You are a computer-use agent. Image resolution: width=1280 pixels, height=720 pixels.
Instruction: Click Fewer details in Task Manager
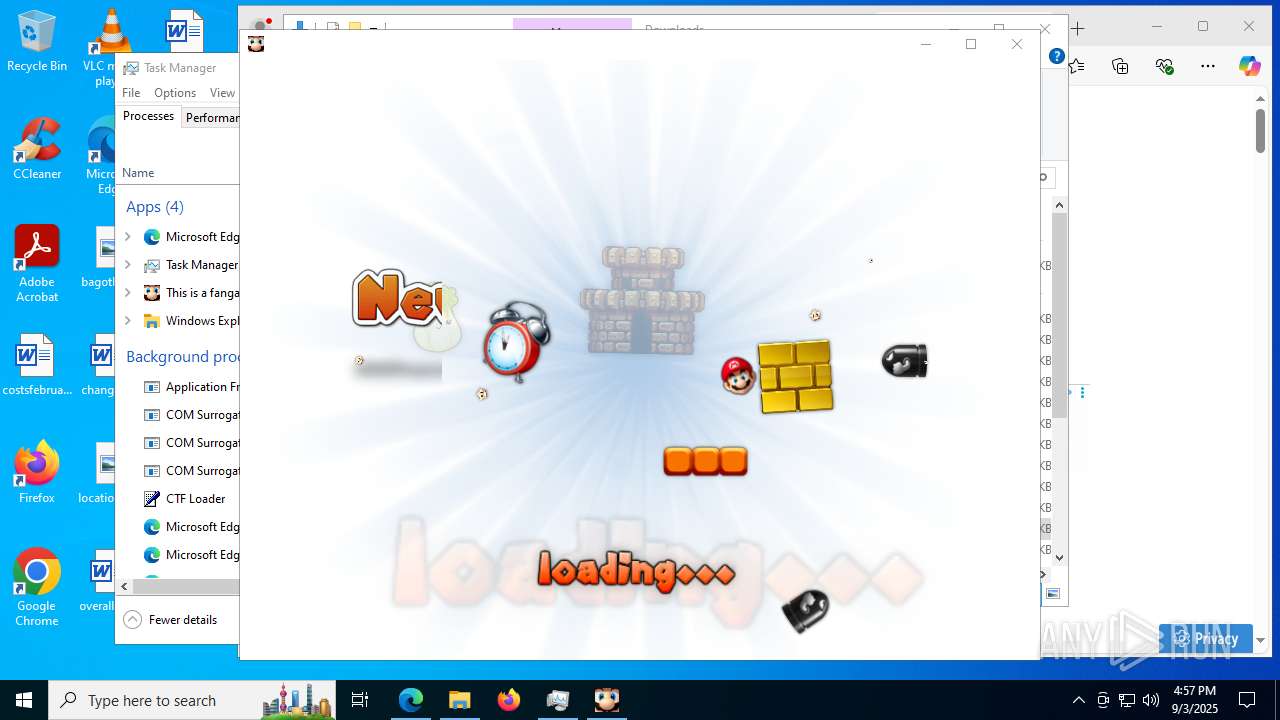(171, 620)
